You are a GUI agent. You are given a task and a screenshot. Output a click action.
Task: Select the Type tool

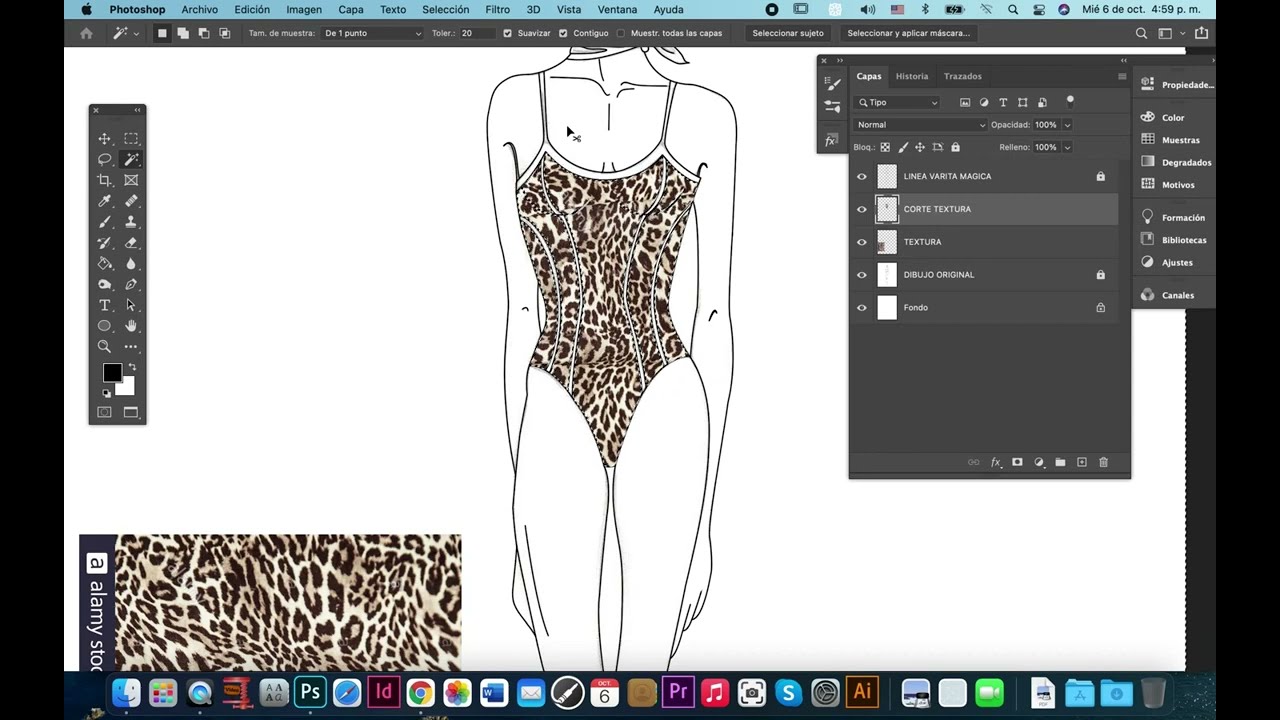pos(104,305)
